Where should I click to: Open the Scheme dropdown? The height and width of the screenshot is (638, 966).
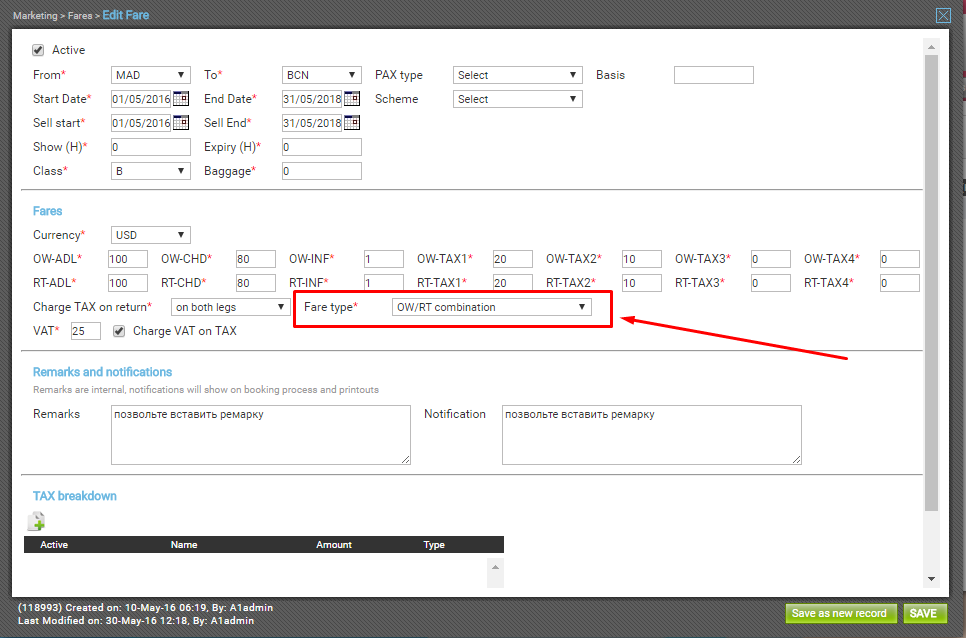click(518, 99)
